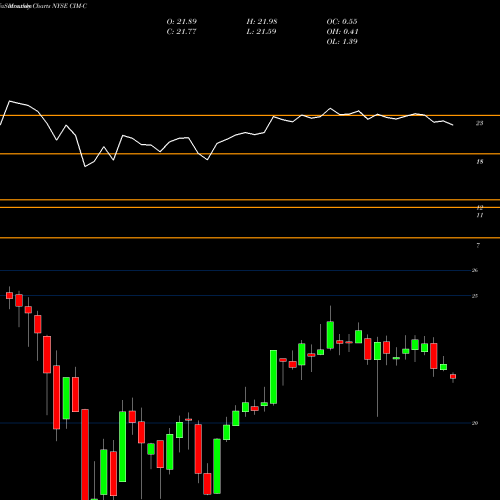The width and height of the screenshot is (500, 500).
Task: Select the close price 'C: 21.77'
Action: pos(181,32)
